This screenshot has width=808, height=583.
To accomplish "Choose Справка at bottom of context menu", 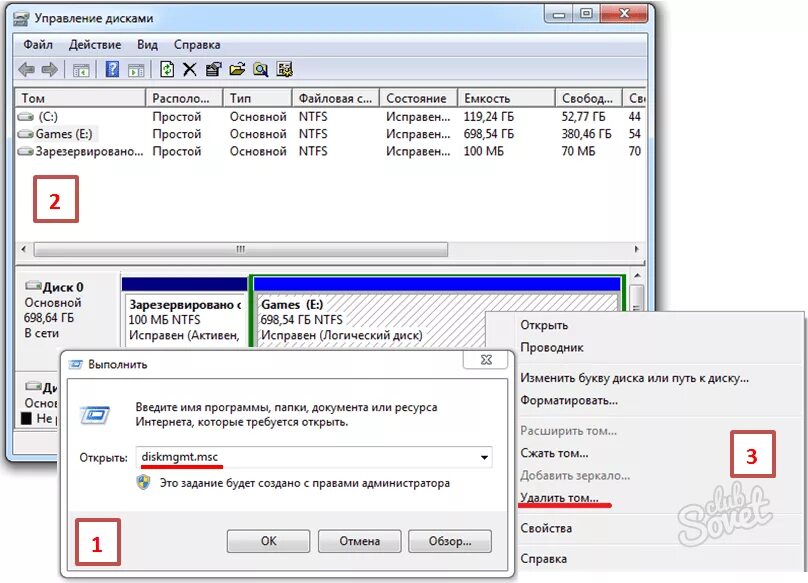I will 544,559.
